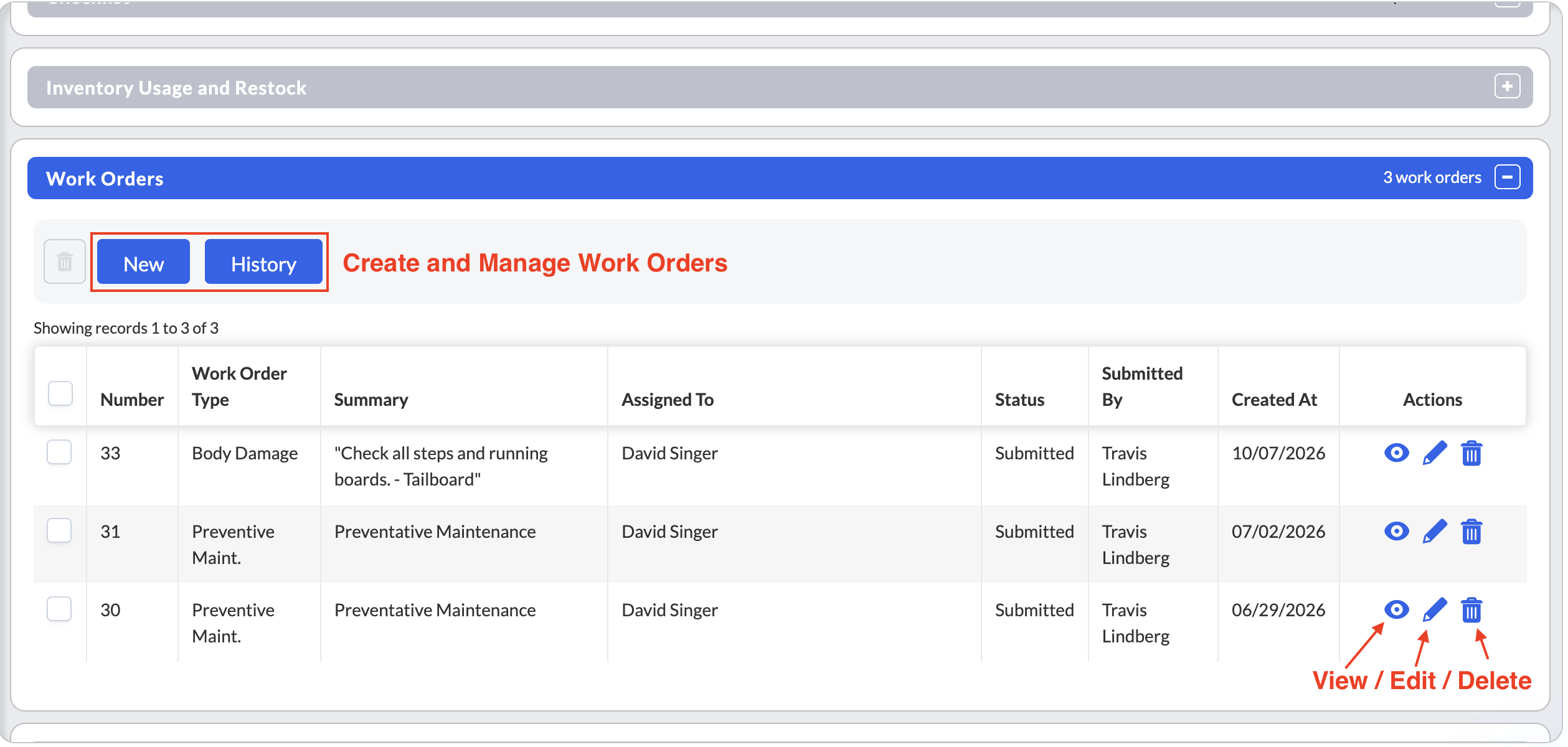Collapse the Work Orders section with minus icon

(1507, 177)
